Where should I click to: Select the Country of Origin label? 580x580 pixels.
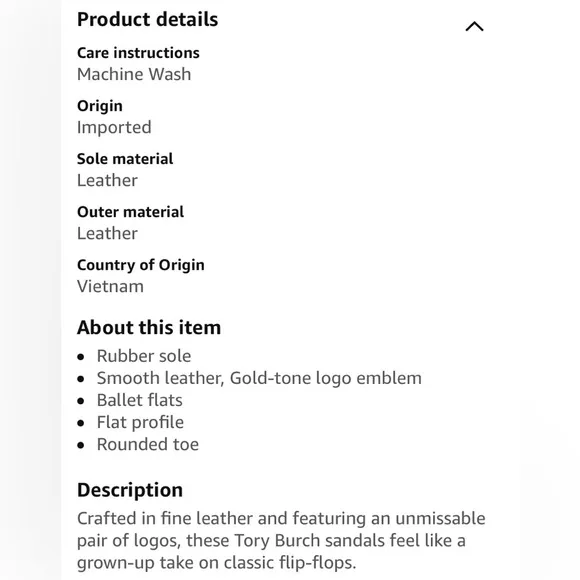coord(141,265)
